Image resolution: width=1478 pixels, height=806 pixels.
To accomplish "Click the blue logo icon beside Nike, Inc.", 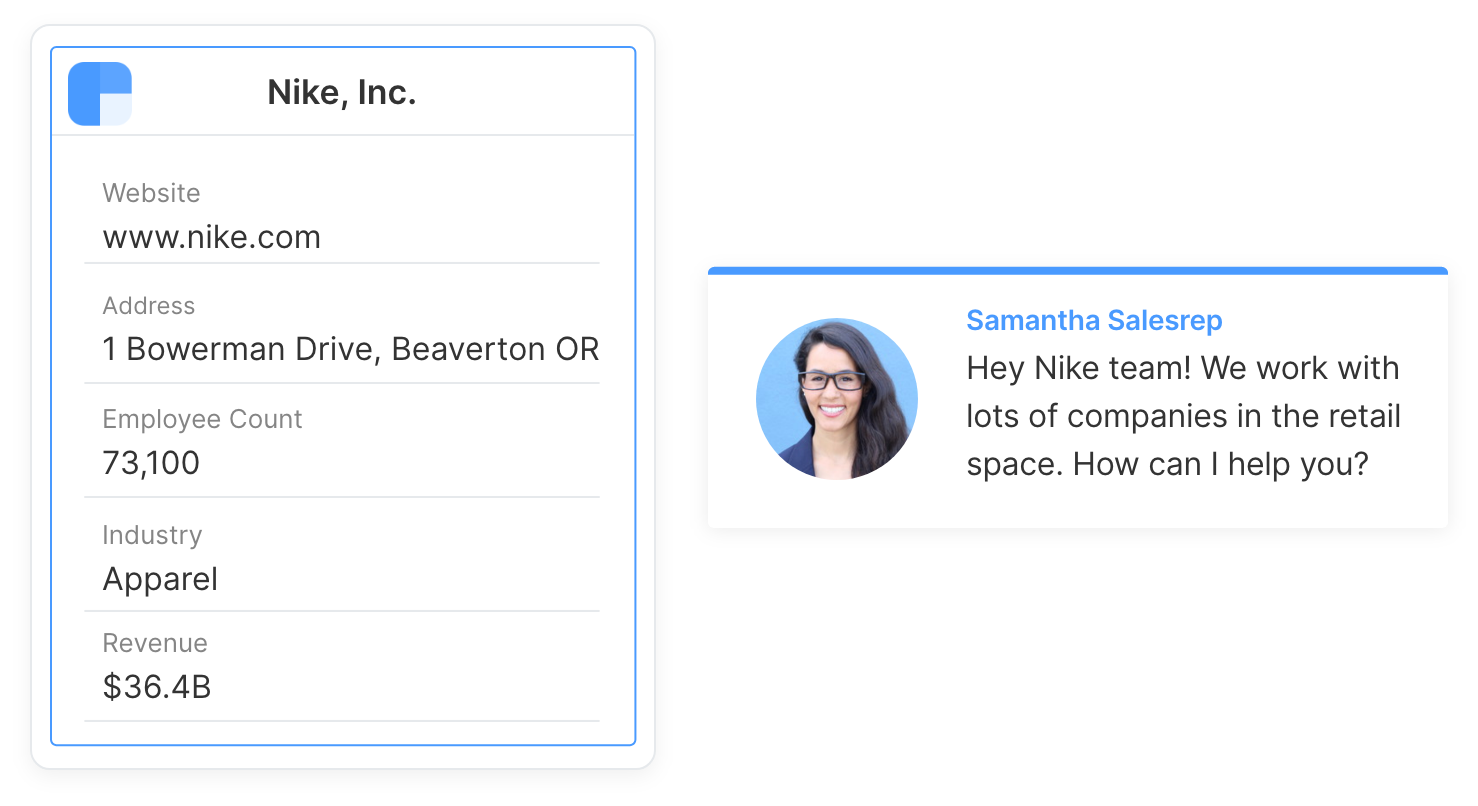I will [x=100, y=94].
